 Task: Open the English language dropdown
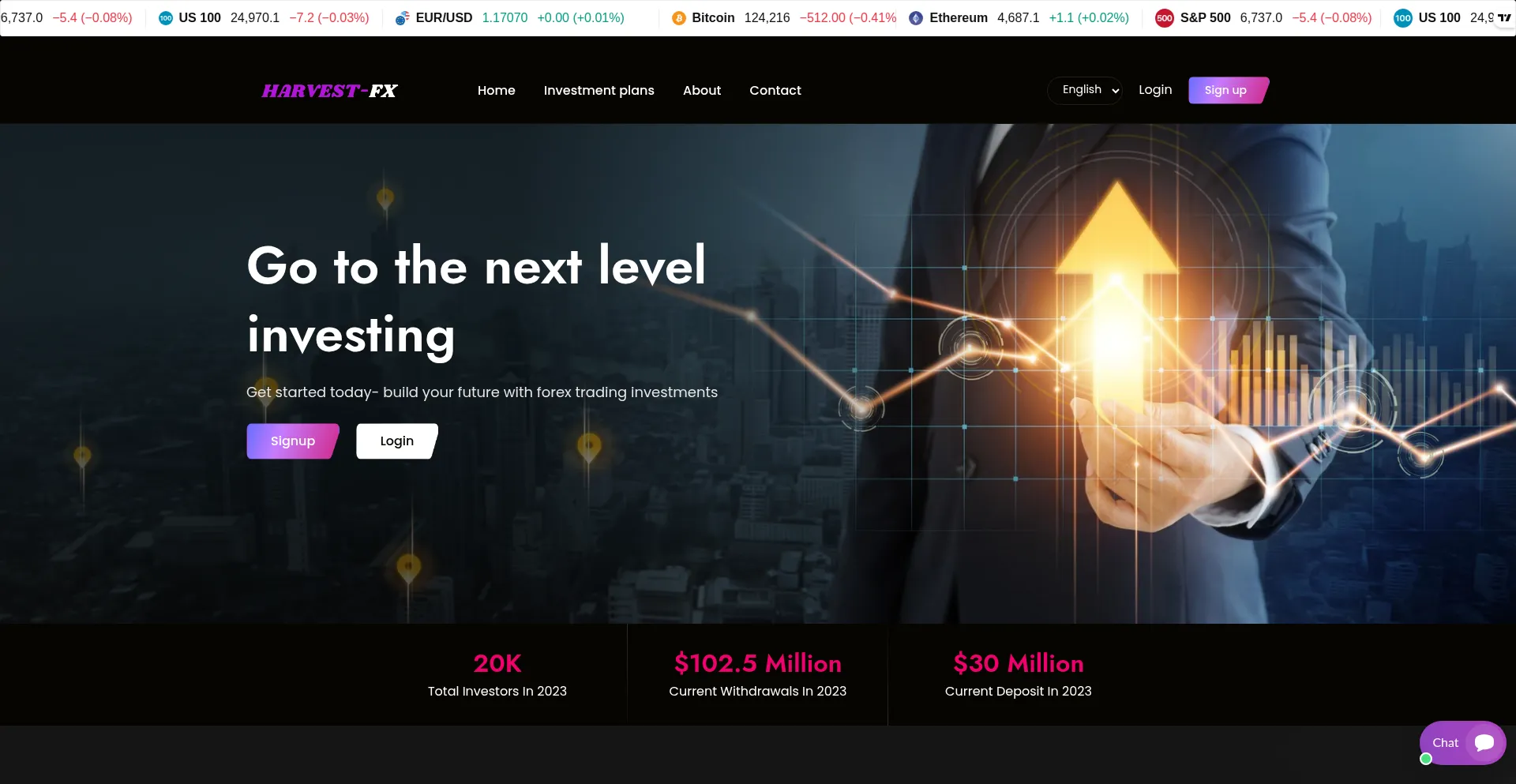pos(1090,90)
